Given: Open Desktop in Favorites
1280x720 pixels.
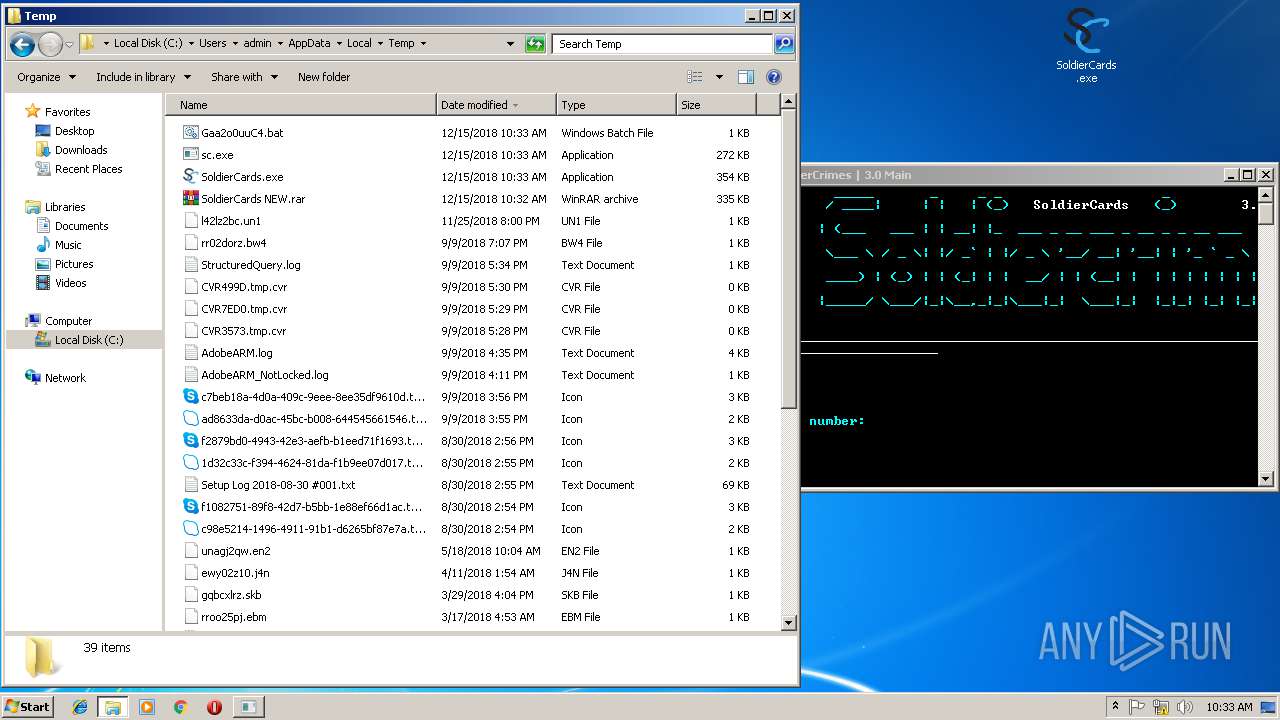Looking at the screenshot, I should 74,131.
